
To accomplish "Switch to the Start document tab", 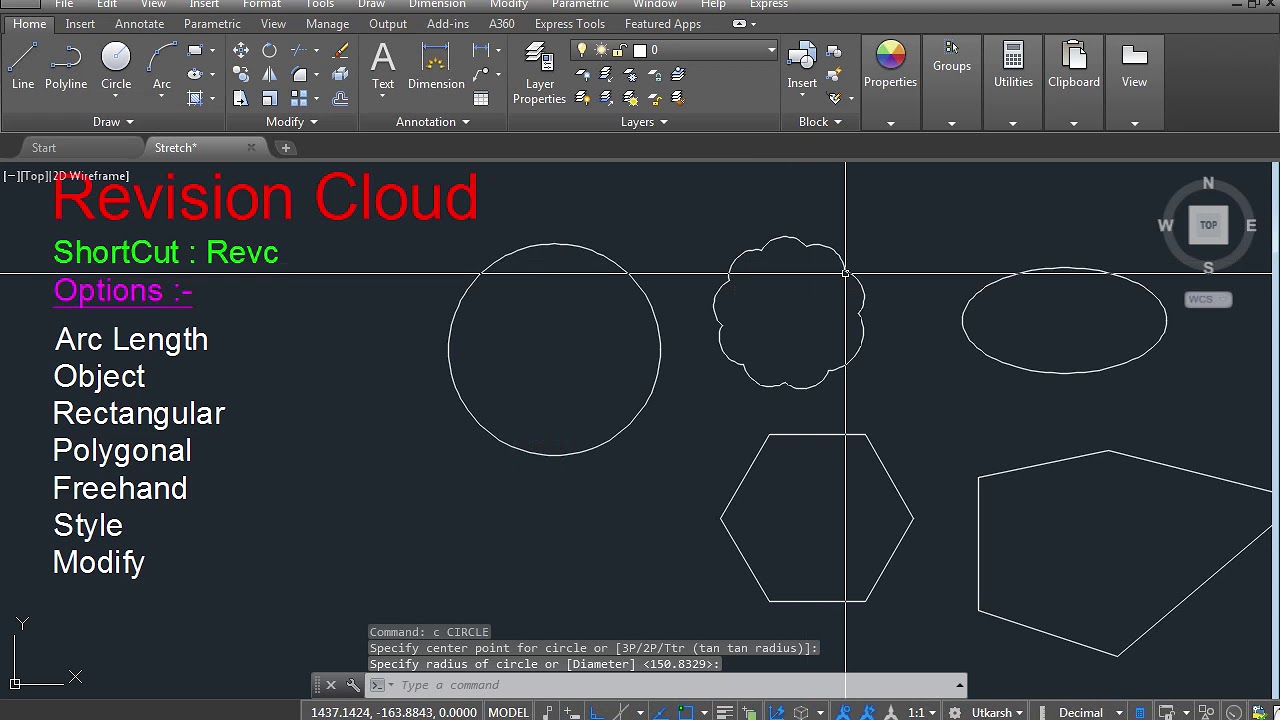I will tap(44, 147).
